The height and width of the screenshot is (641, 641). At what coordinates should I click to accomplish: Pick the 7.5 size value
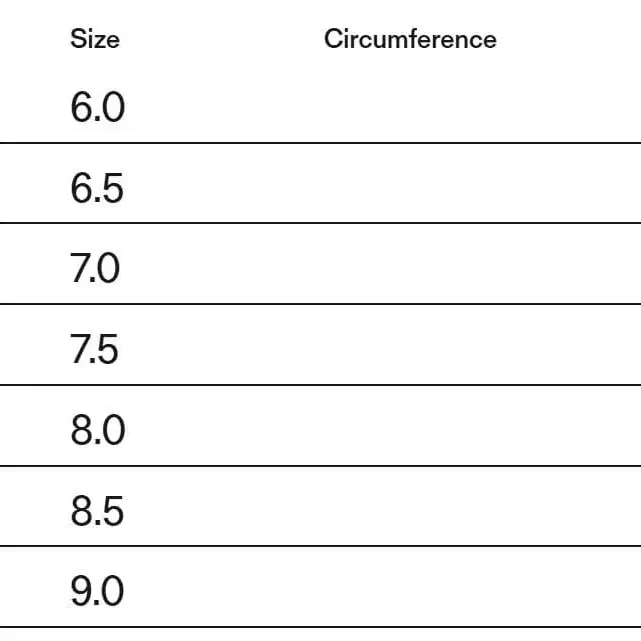tap(95, 350)
